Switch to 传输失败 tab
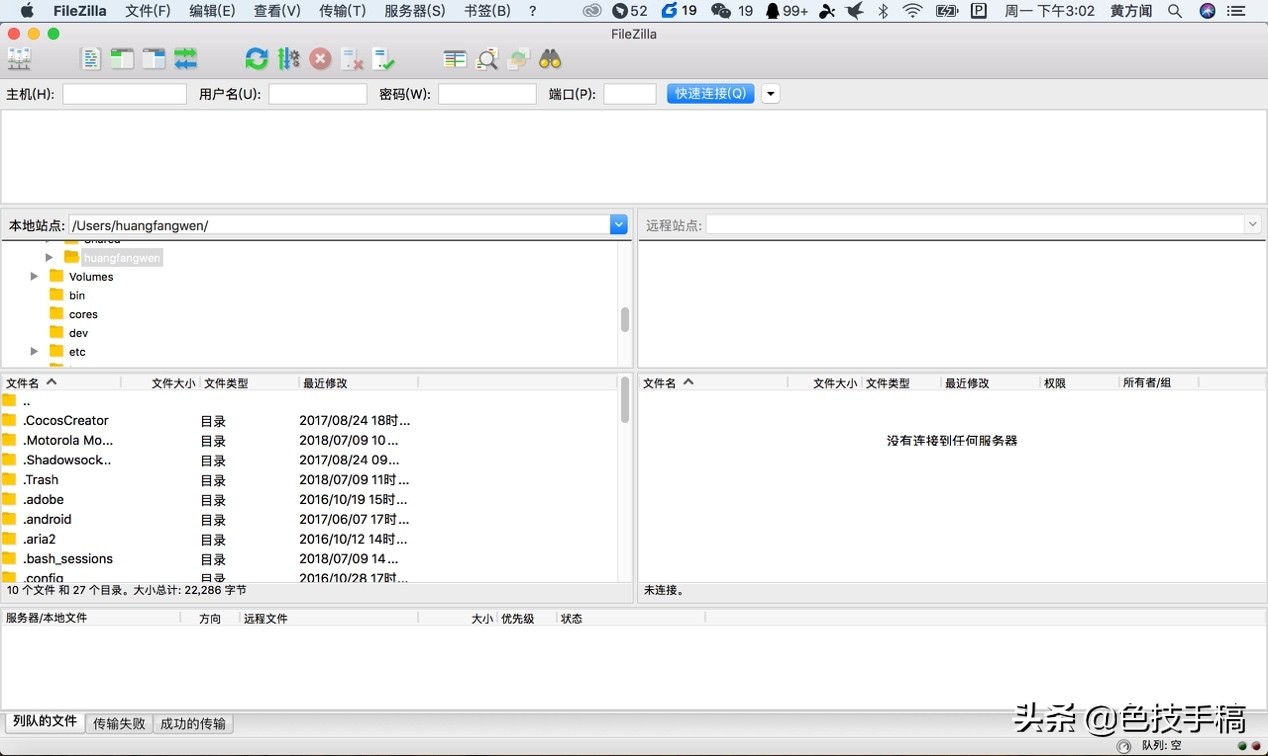 [x=119, y=723]
